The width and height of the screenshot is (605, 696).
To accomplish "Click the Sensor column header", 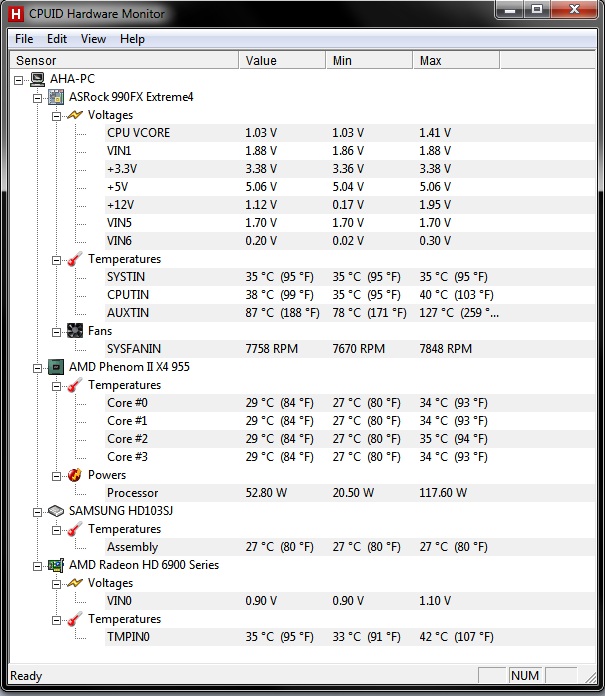I will click(x=124, y=60).
